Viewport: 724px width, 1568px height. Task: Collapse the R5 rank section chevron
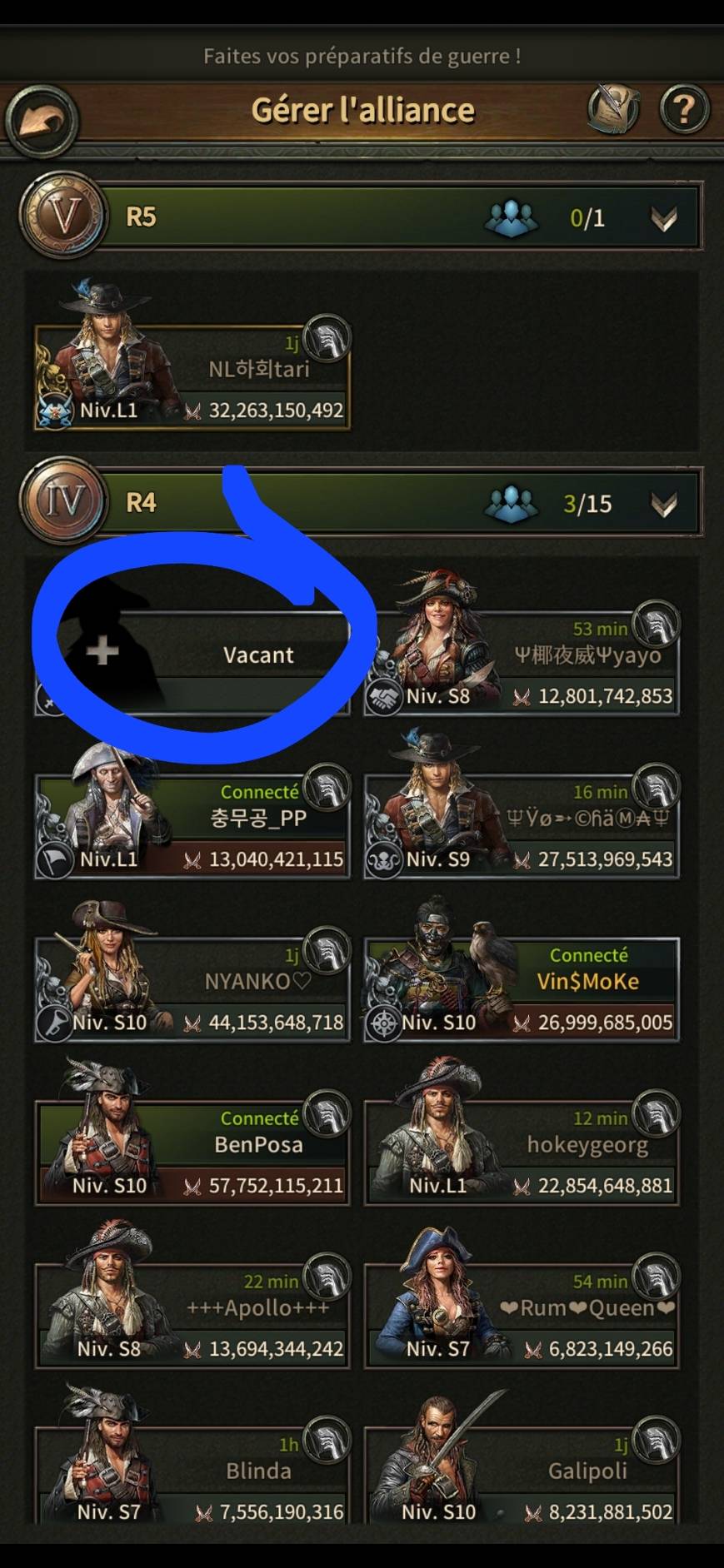663,219
